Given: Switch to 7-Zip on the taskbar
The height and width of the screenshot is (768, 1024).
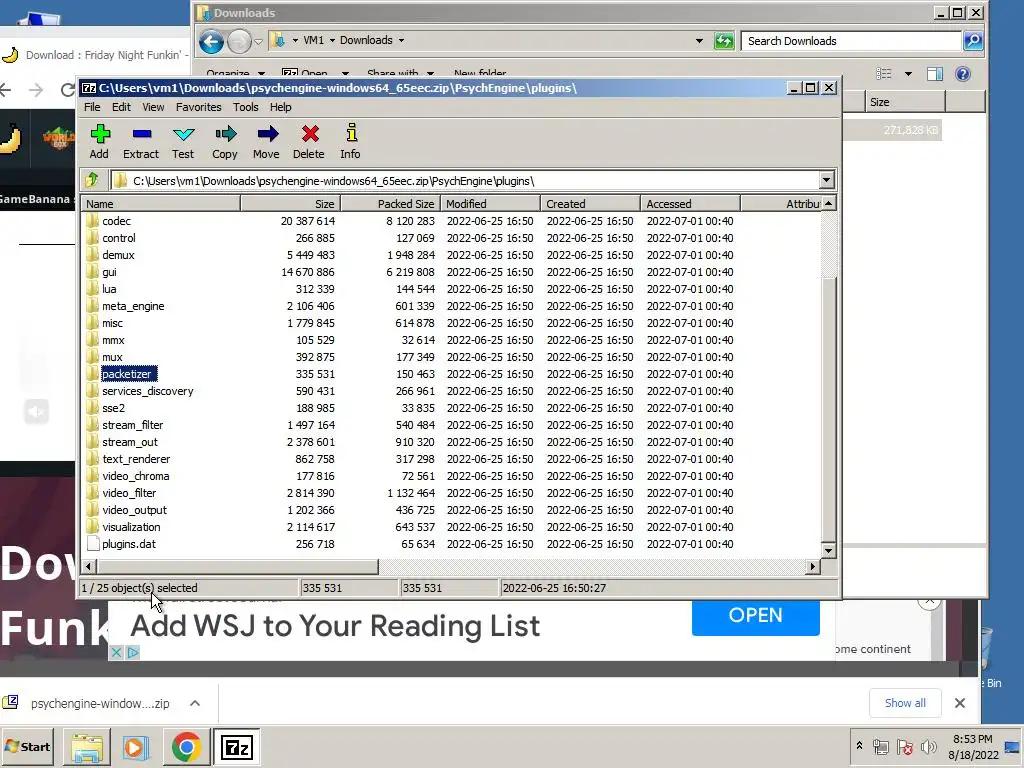Looking at the screenshot, I should tap(236, 747).
